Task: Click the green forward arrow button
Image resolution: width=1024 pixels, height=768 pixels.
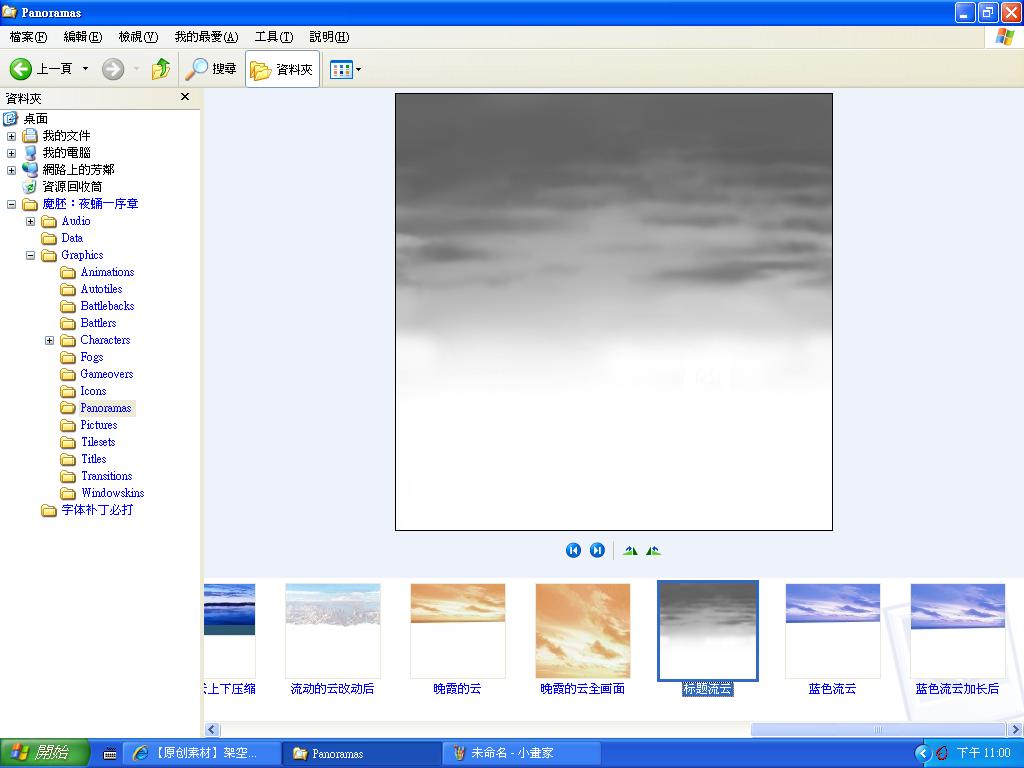Action: (113, 69)
